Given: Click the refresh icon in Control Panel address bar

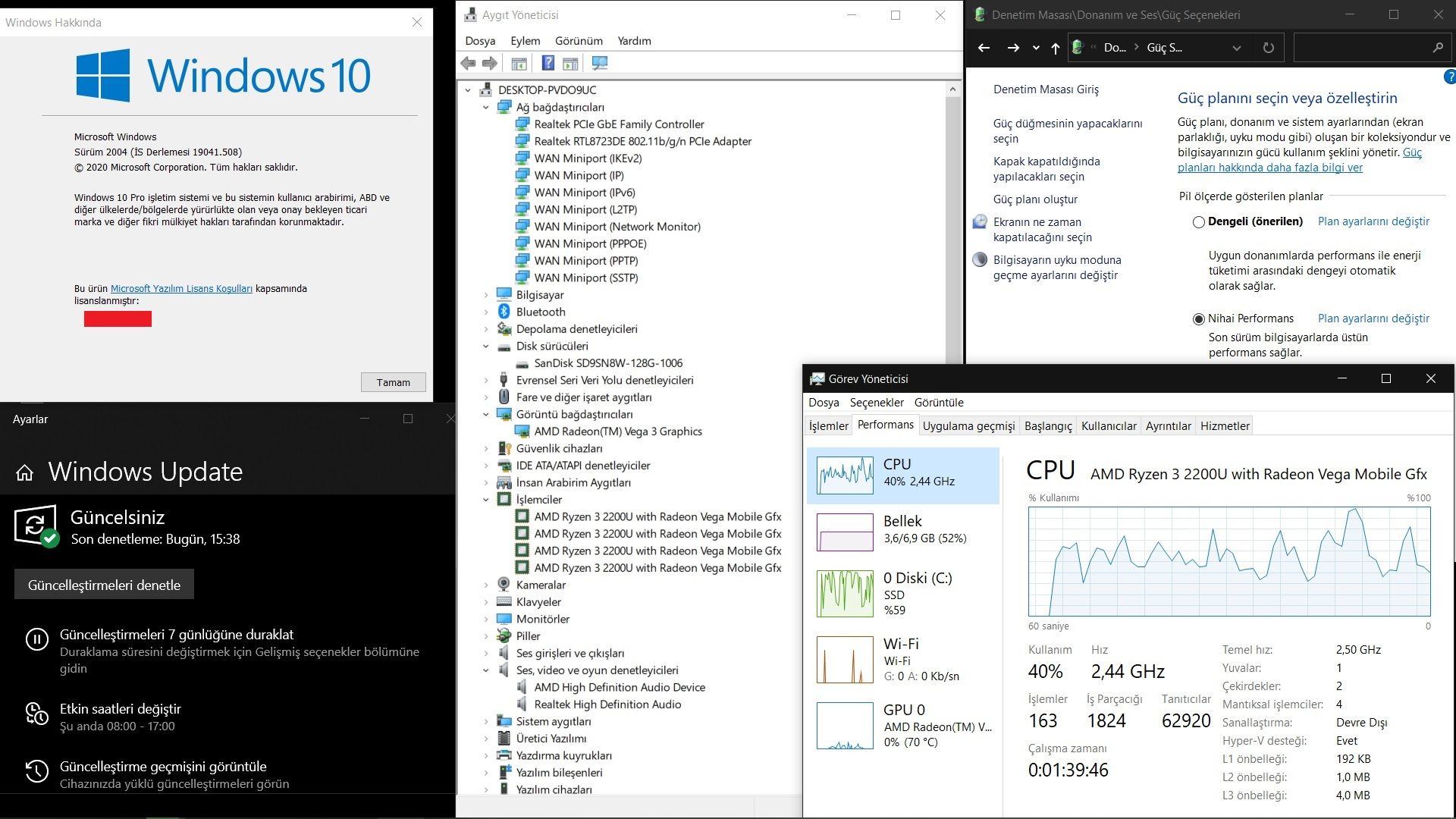Looking at the screenshot, I should coord(1268,48).
